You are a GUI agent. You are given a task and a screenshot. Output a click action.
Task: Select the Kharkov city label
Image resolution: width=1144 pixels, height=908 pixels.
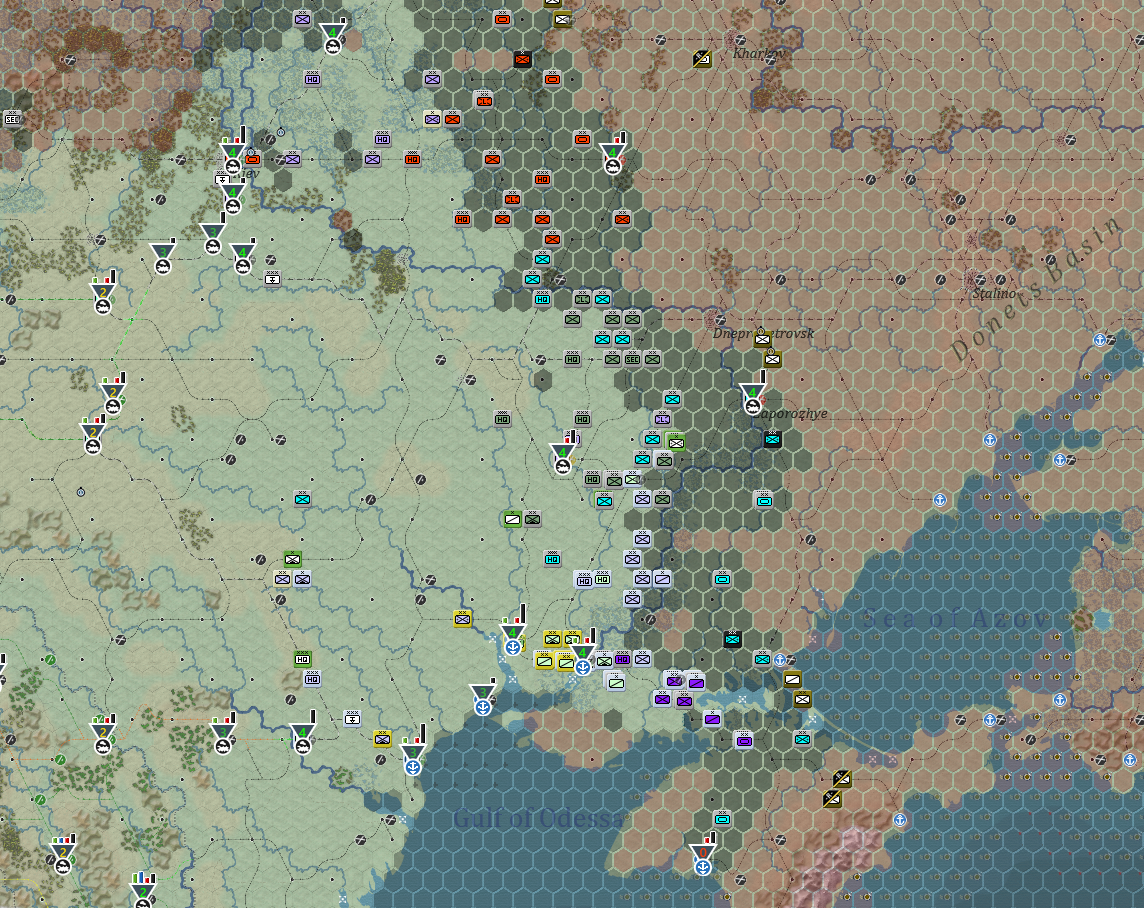click(759, 53)
